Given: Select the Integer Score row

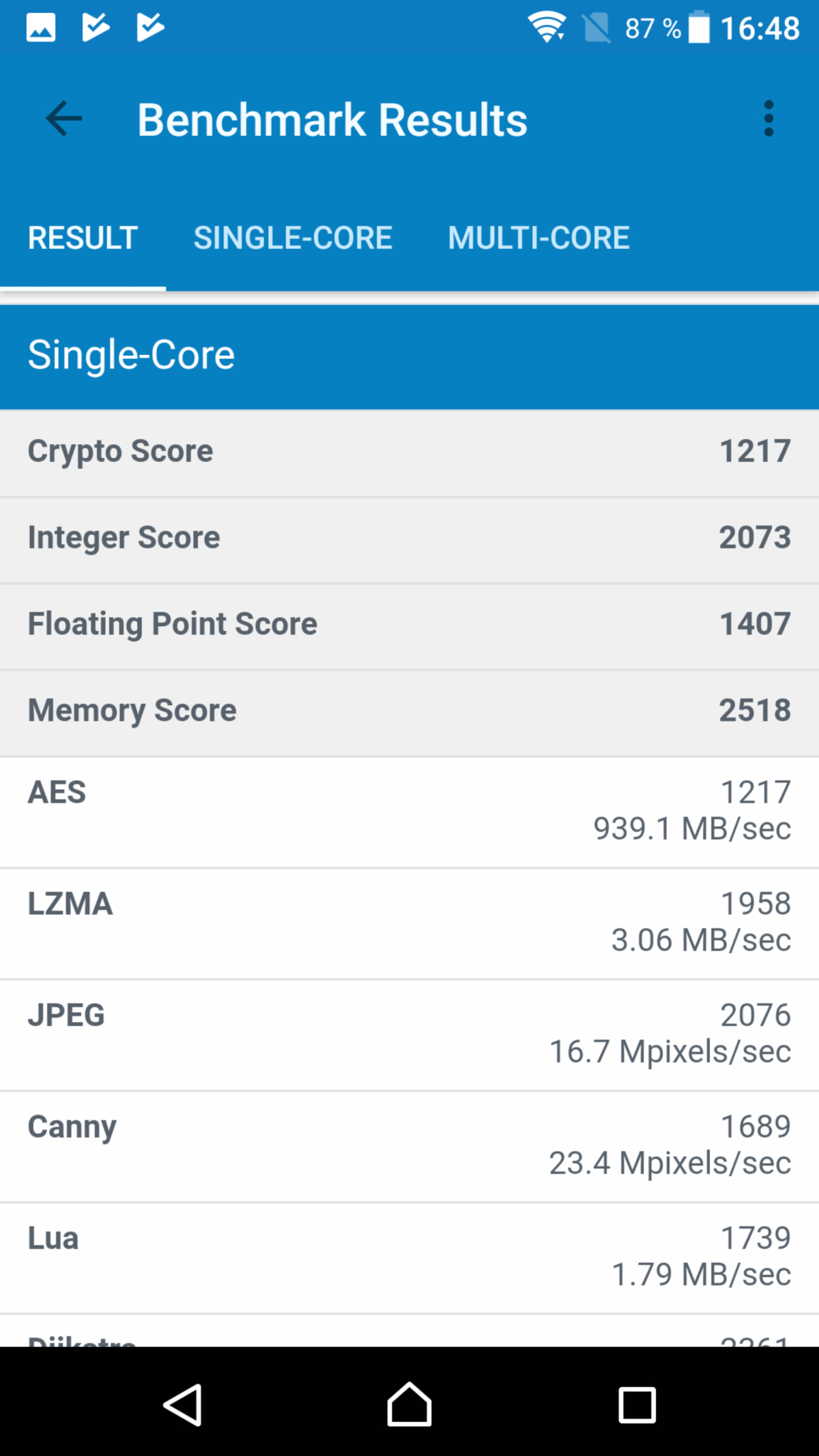Looking at the screenshot, I should click(x=409, y=539).
